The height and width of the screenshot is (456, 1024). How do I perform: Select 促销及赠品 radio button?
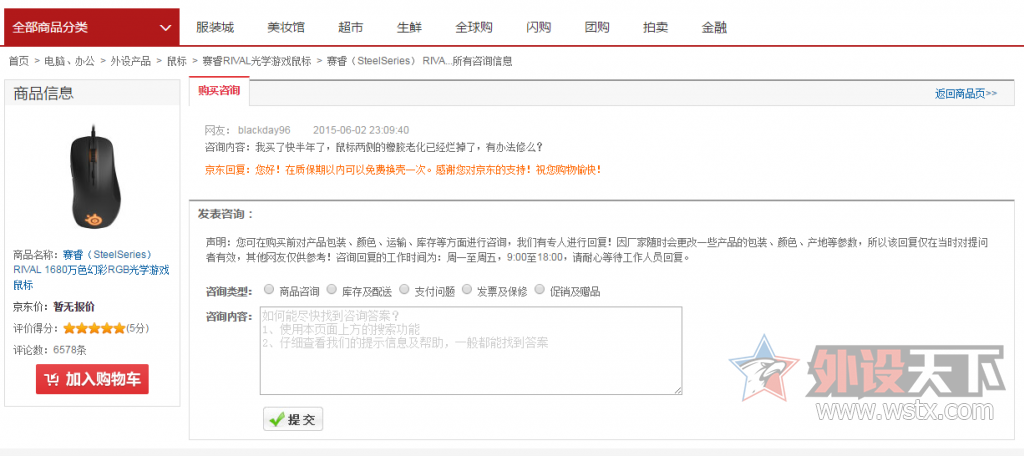[539, 289]
